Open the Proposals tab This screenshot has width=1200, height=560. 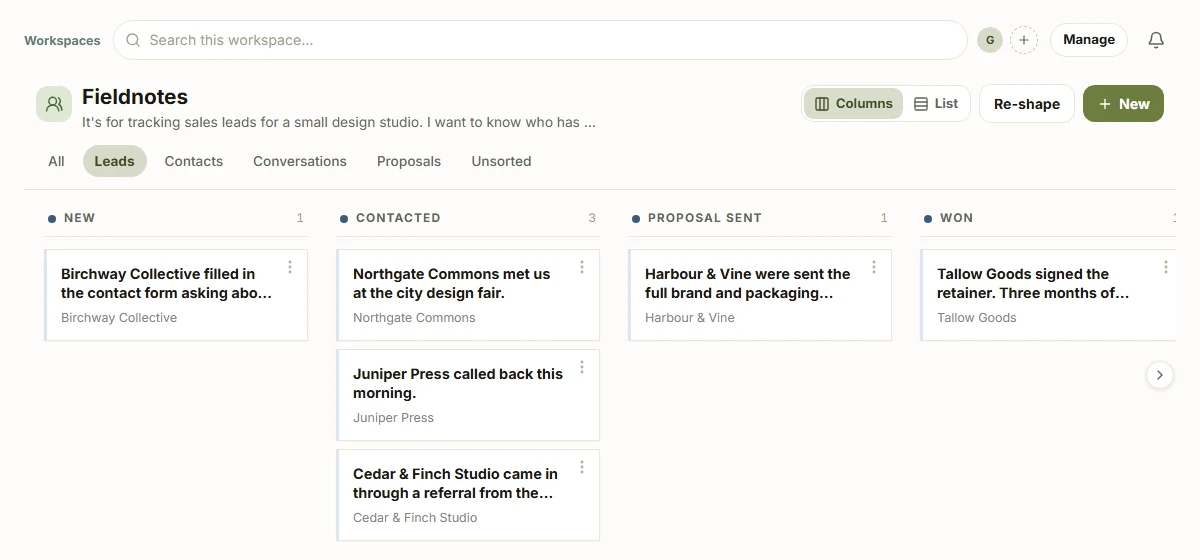[x=409, y=161]
